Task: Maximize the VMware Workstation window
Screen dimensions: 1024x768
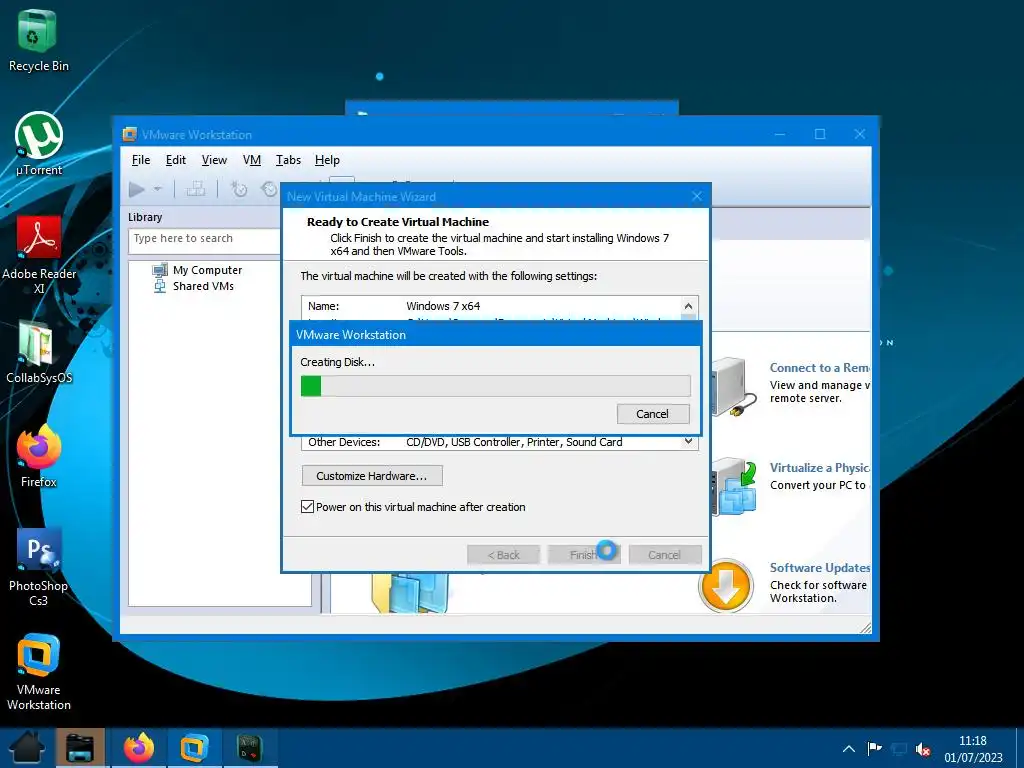Action: [x=820, y=134]
